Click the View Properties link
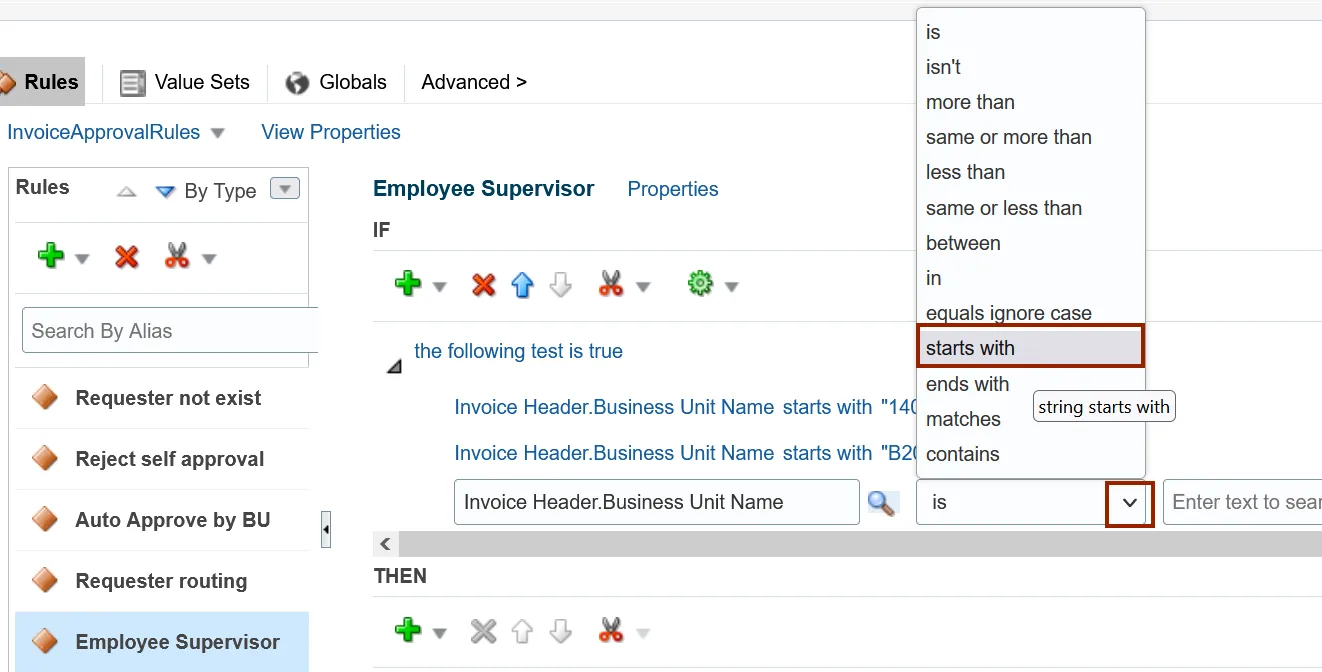The image size is (1322, 672). (x=331, y=132)
